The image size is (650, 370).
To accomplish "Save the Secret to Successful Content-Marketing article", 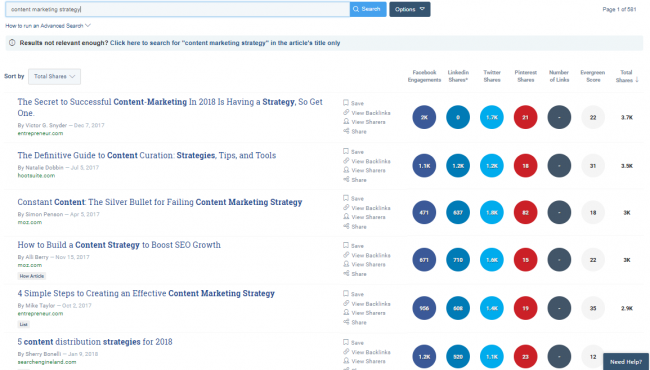I will (x=353, y=103).
